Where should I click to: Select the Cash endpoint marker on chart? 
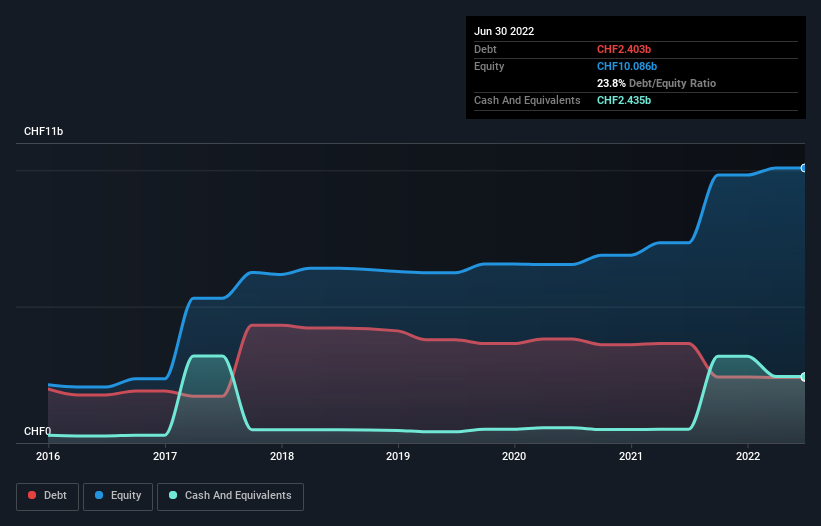tap(804, 377)
